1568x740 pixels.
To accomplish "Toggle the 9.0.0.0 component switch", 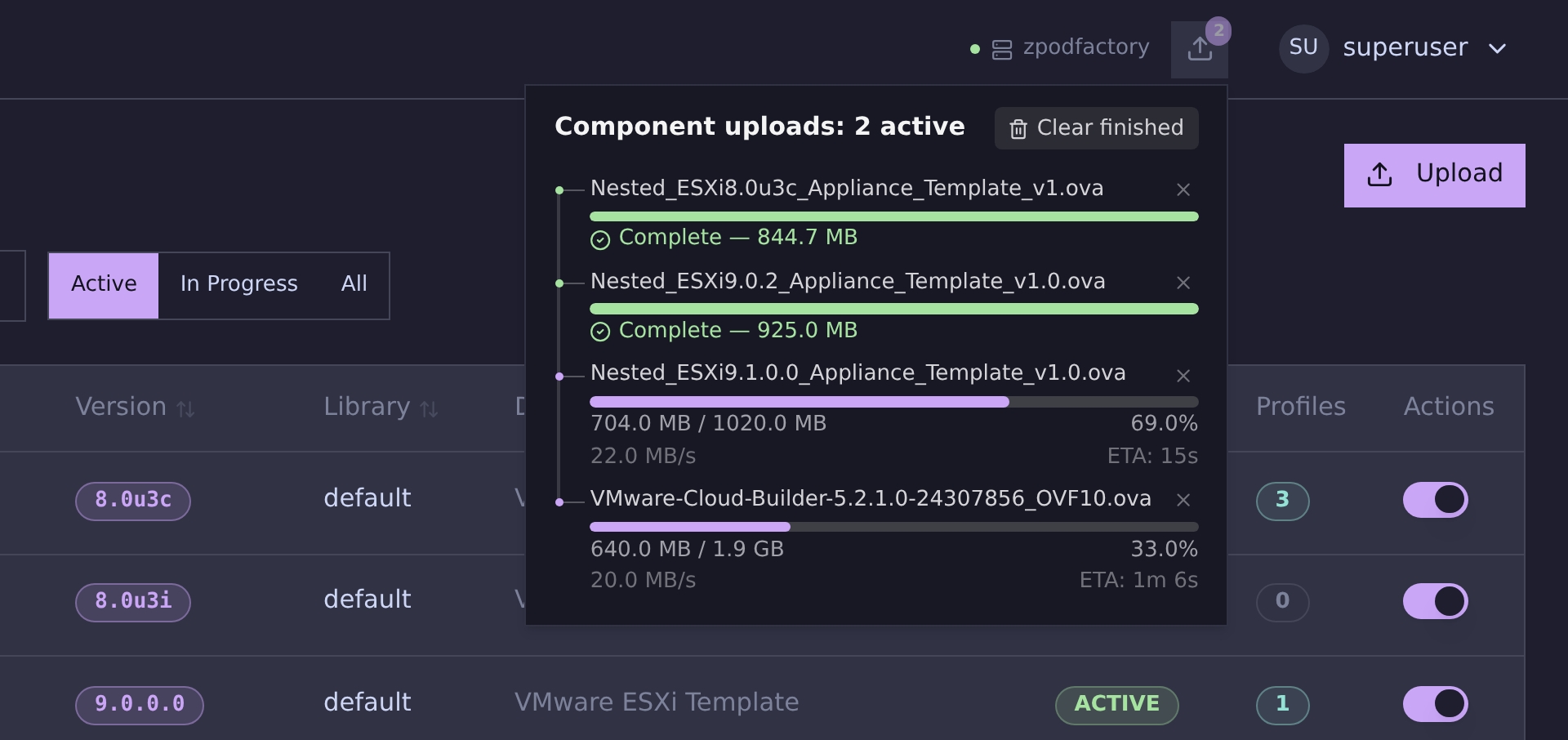I will [x=1435, y=703].
